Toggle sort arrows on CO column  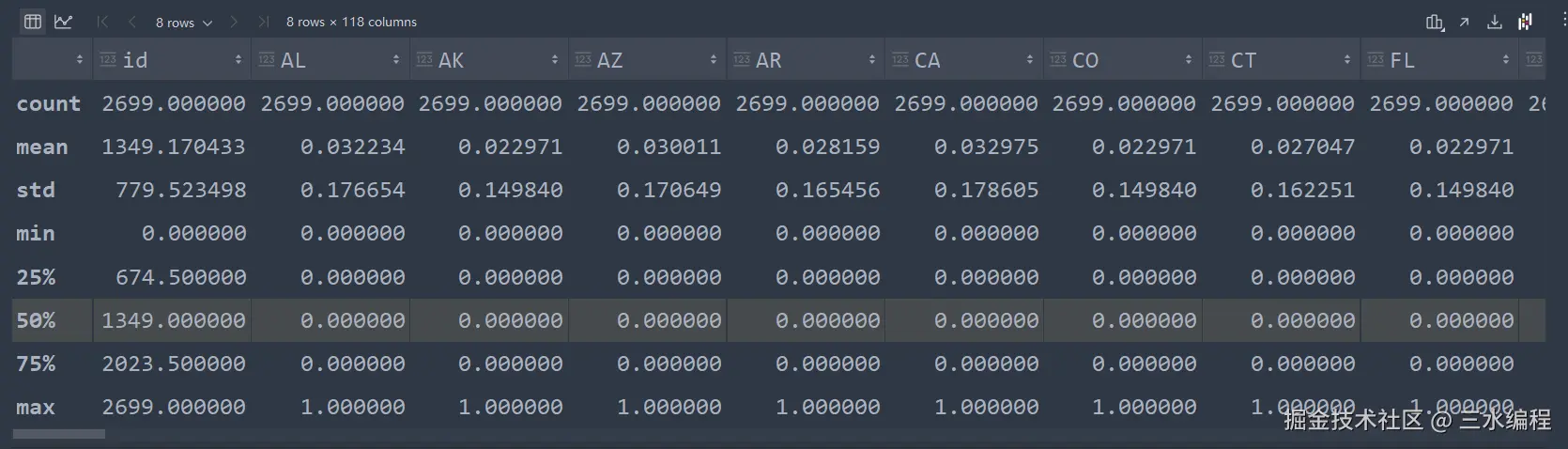(x=1189, y=60)
